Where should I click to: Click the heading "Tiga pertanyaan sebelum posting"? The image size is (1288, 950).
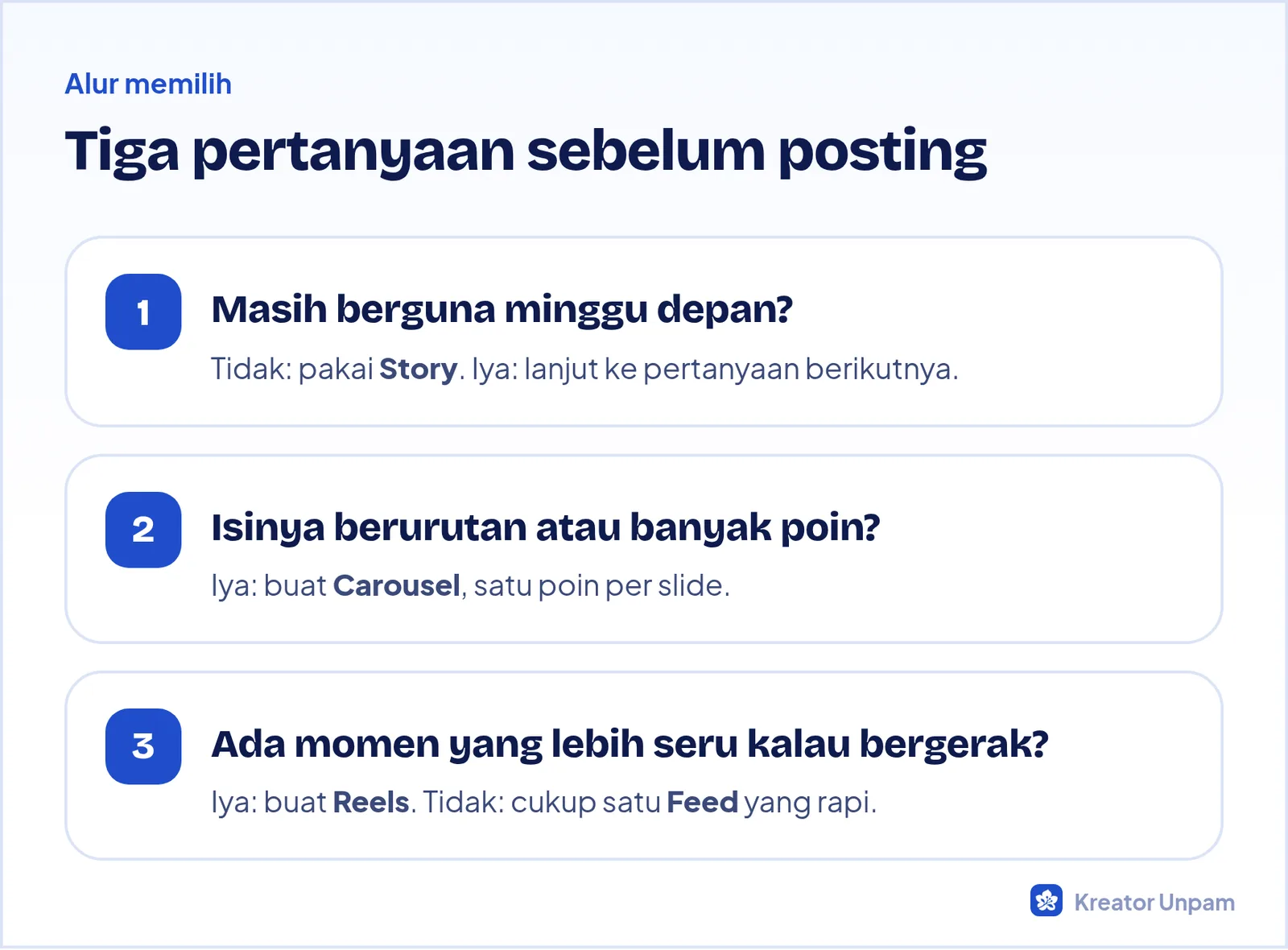526,152
